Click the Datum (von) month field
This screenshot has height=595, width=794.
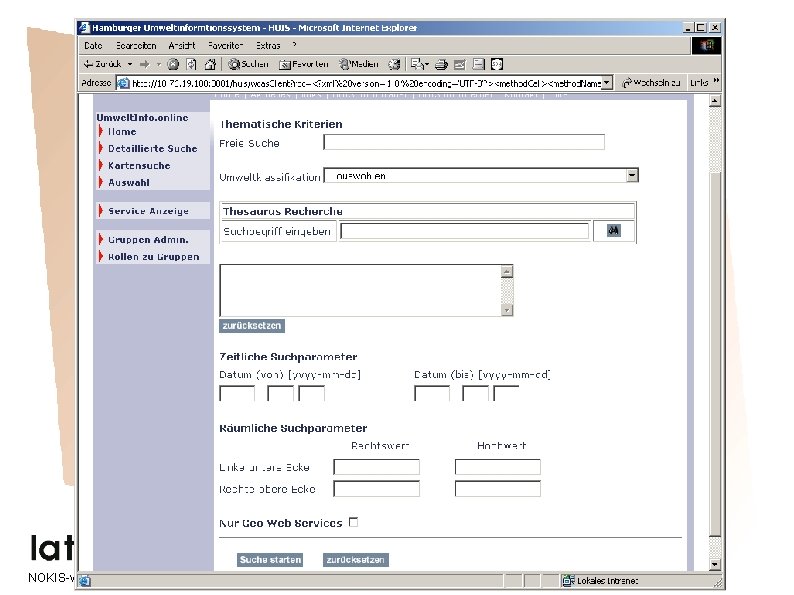pyautogui.click(x=281, y=393)
